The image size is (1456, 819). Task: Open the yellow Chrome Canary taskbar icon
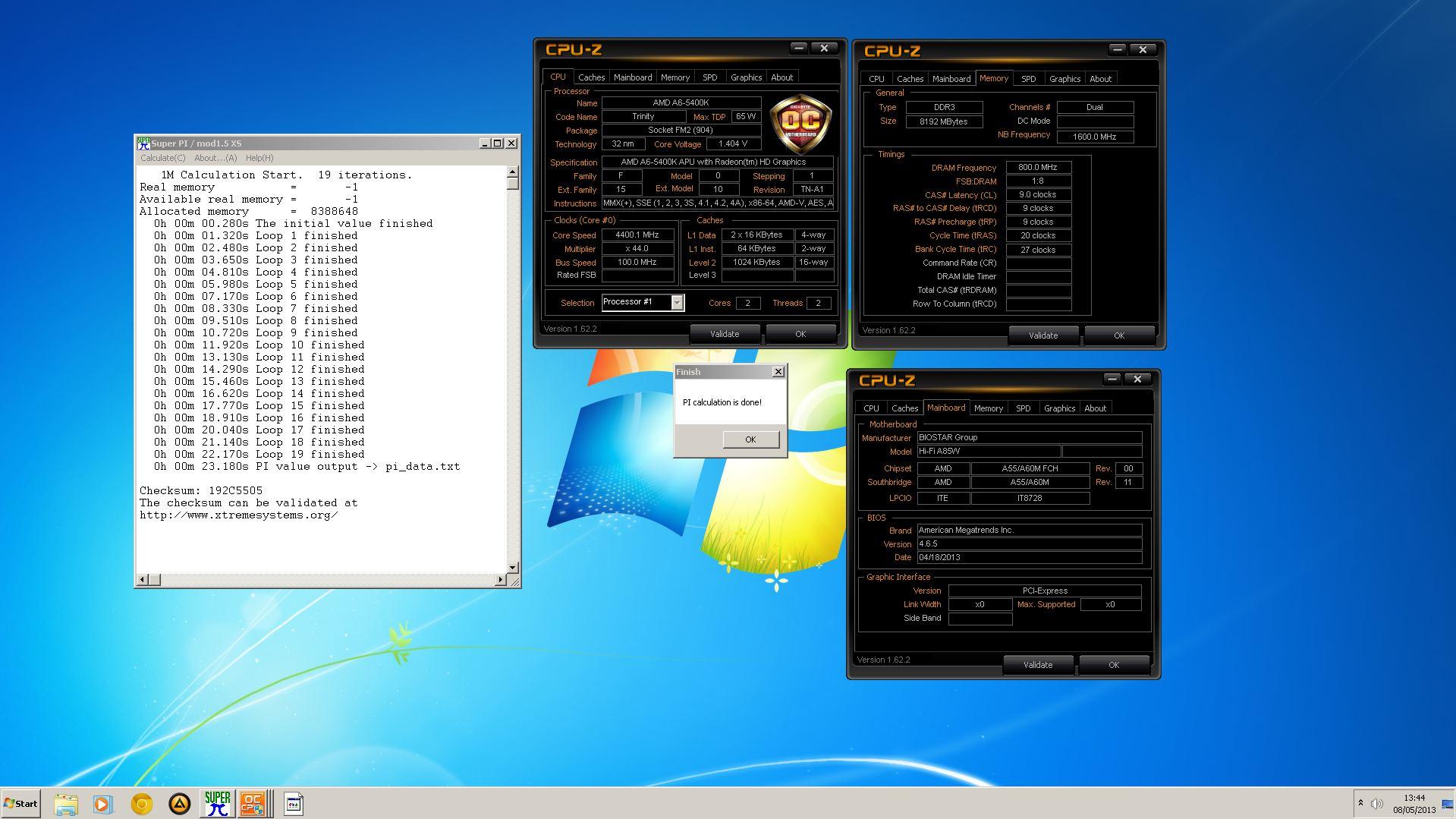[142, 804]
